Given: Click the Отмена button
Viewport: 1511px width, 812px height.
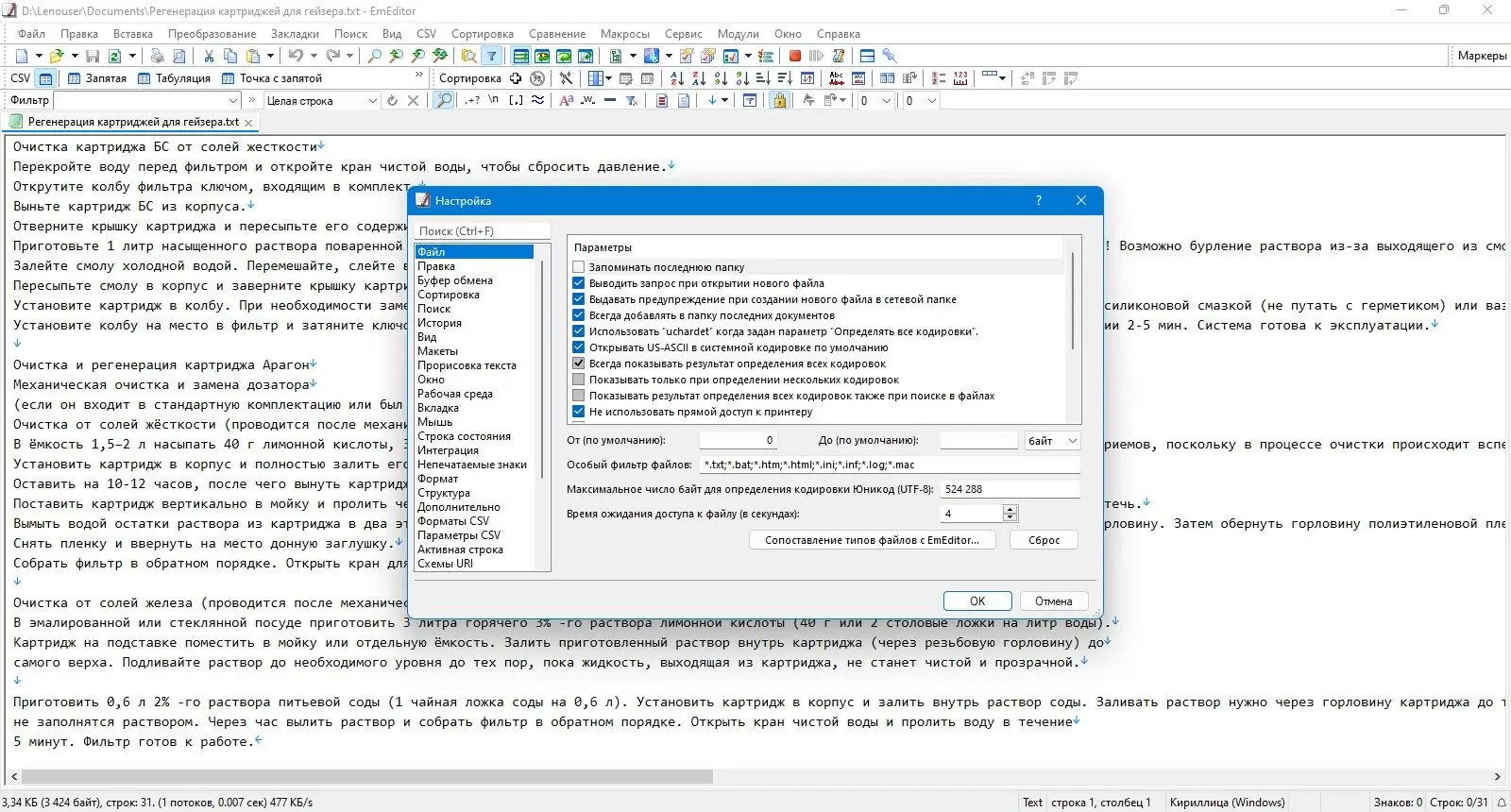Looking at the screenshot, I should click(x=1053, y=601).
